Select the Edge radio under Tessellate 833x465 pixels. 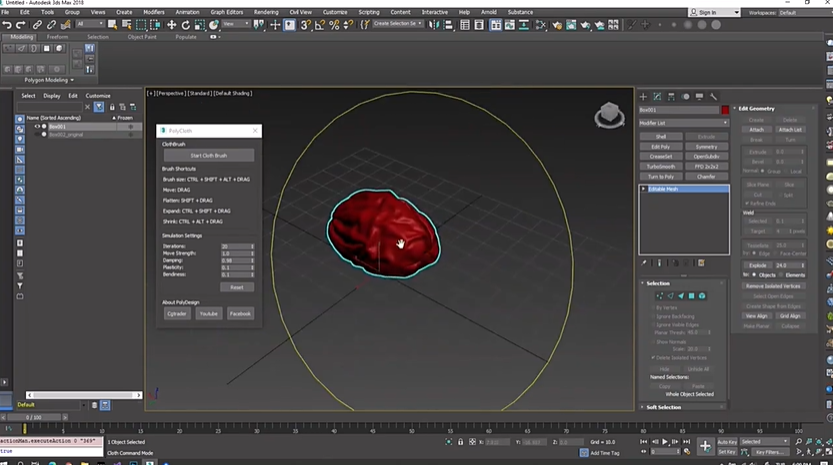754,253
